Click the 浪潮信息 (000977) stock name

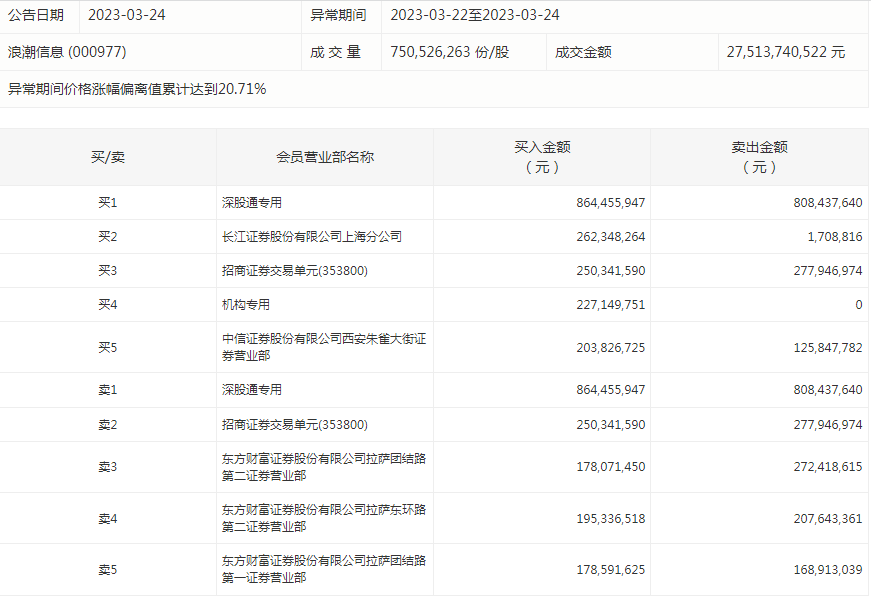[67, 52]
